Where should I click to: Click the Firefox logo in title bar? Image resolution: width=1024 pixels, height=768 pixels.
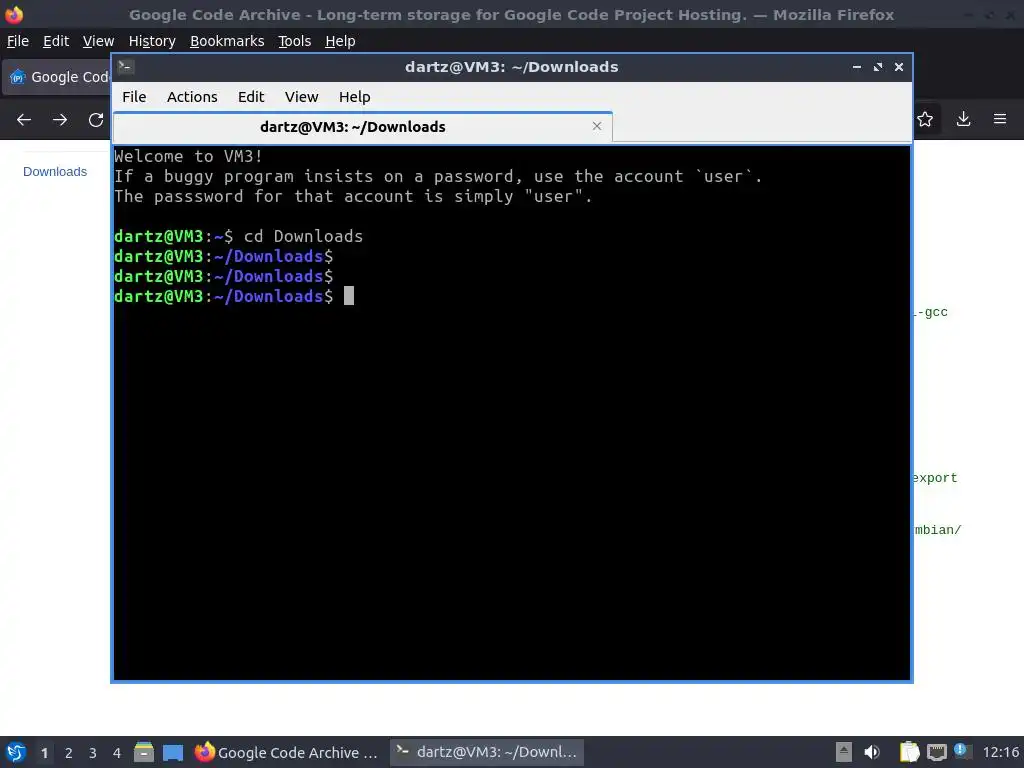14,14
